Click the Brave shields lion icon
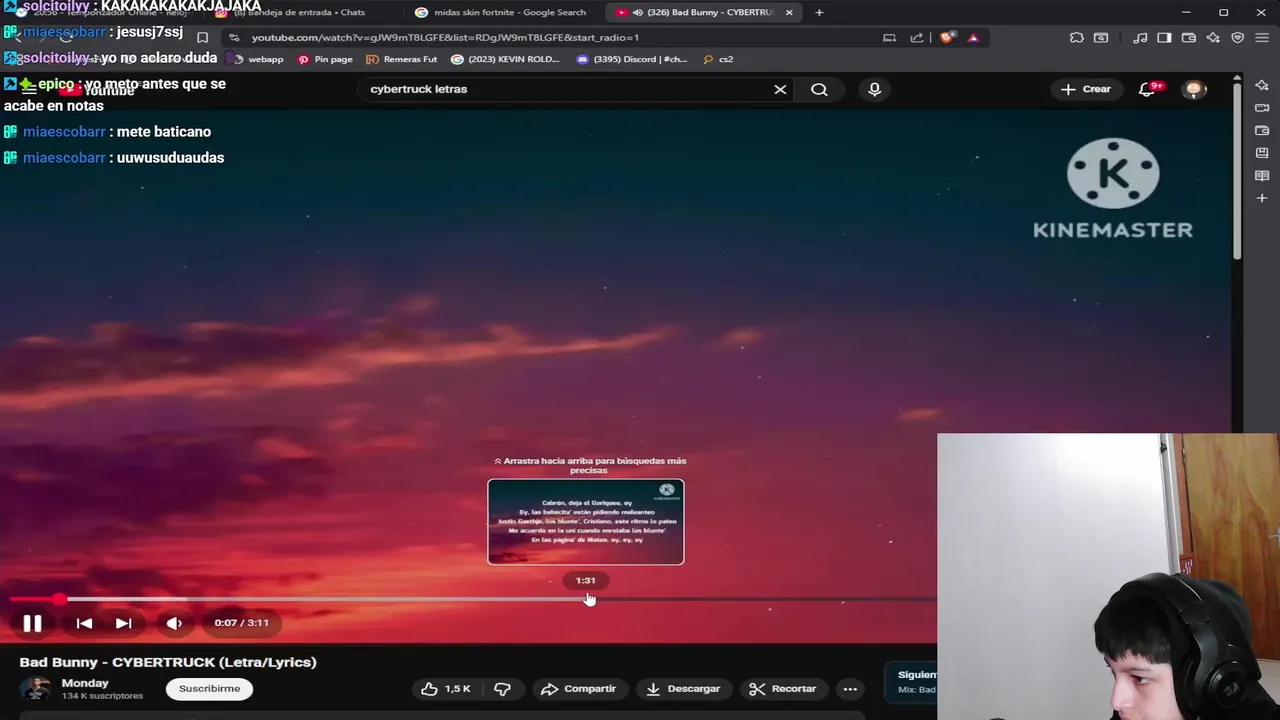1280x720 pixels. pyautogui.click(x=946, y=38)
